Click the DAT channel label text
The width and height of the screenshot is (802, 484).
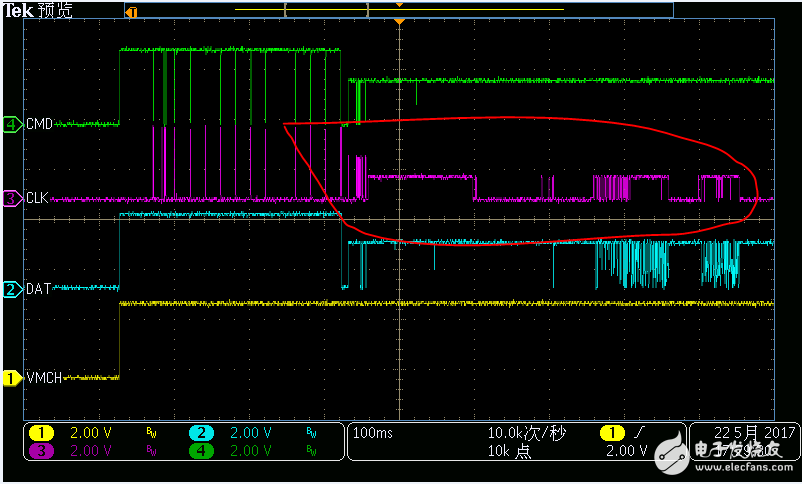click(38, 289)
